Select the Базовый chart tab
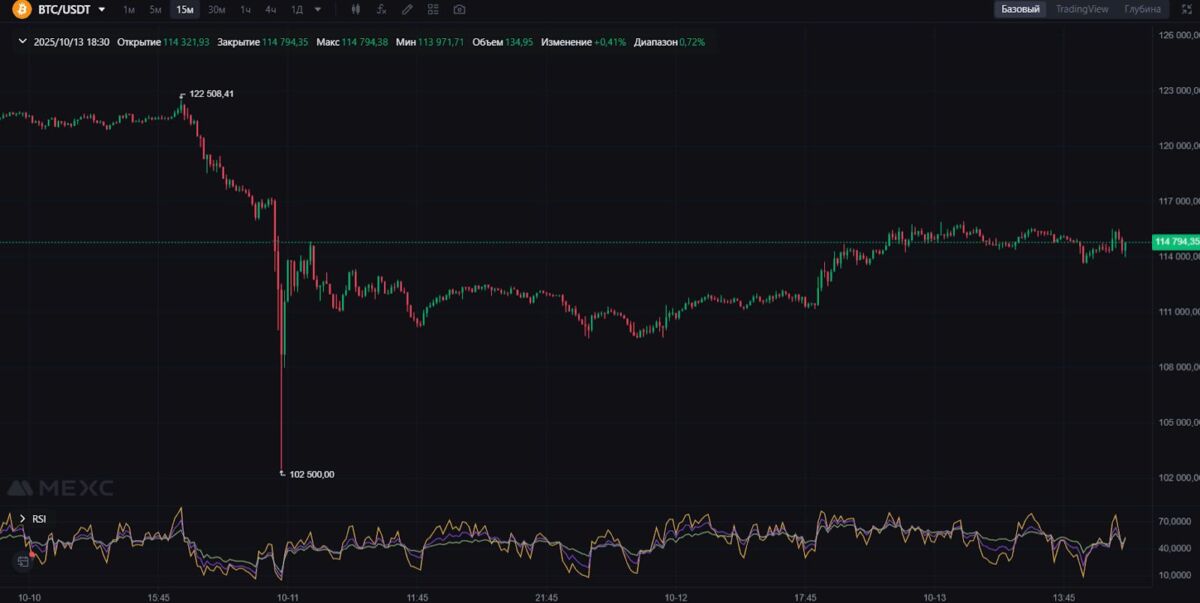Image resolution: width=1200 pixels, height=603 pixels. point(1020,9)
